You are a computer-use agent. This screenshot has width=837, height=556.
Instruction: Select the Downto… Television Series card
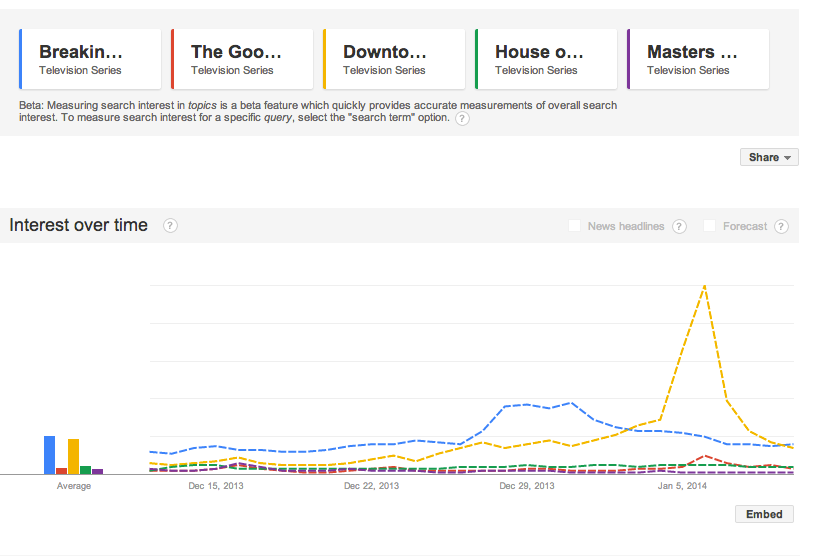[394, 59]
